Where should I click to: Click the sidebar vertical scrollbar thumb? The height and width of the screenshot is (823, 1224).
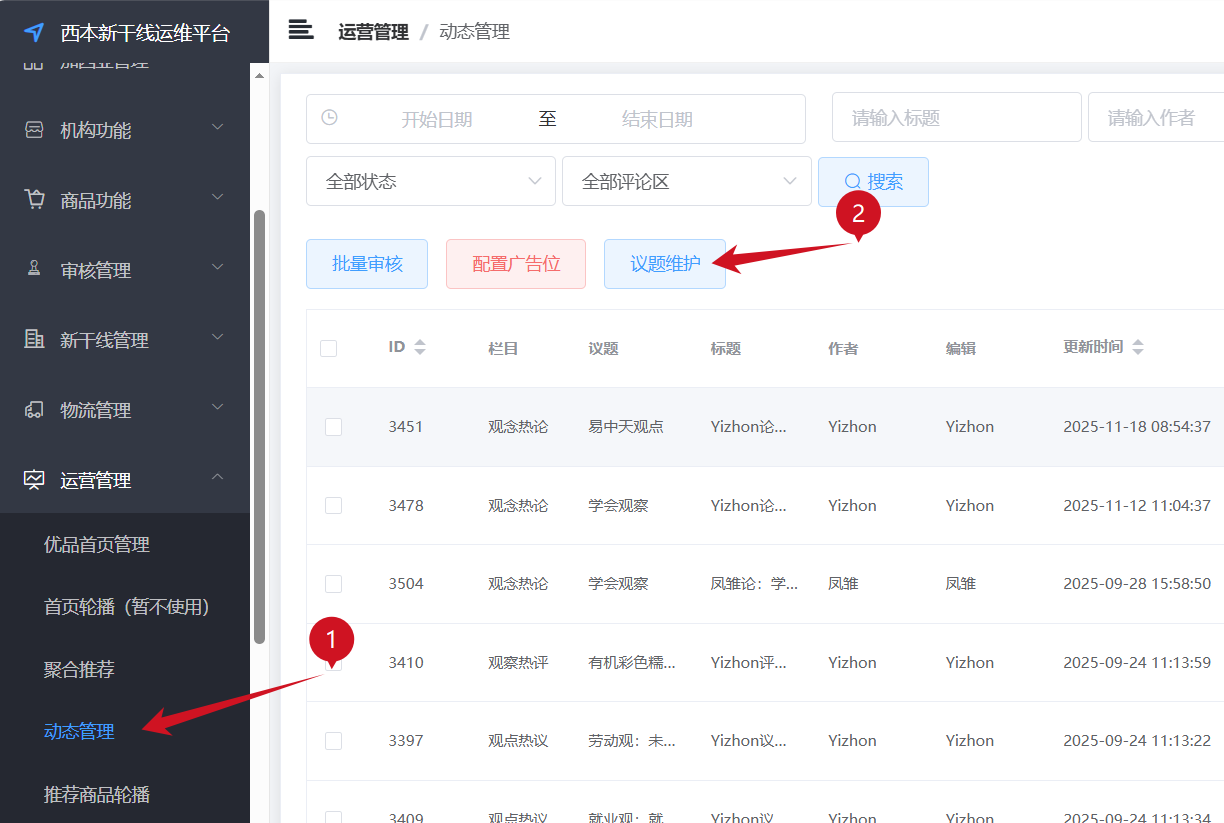[x=259, y=426]
